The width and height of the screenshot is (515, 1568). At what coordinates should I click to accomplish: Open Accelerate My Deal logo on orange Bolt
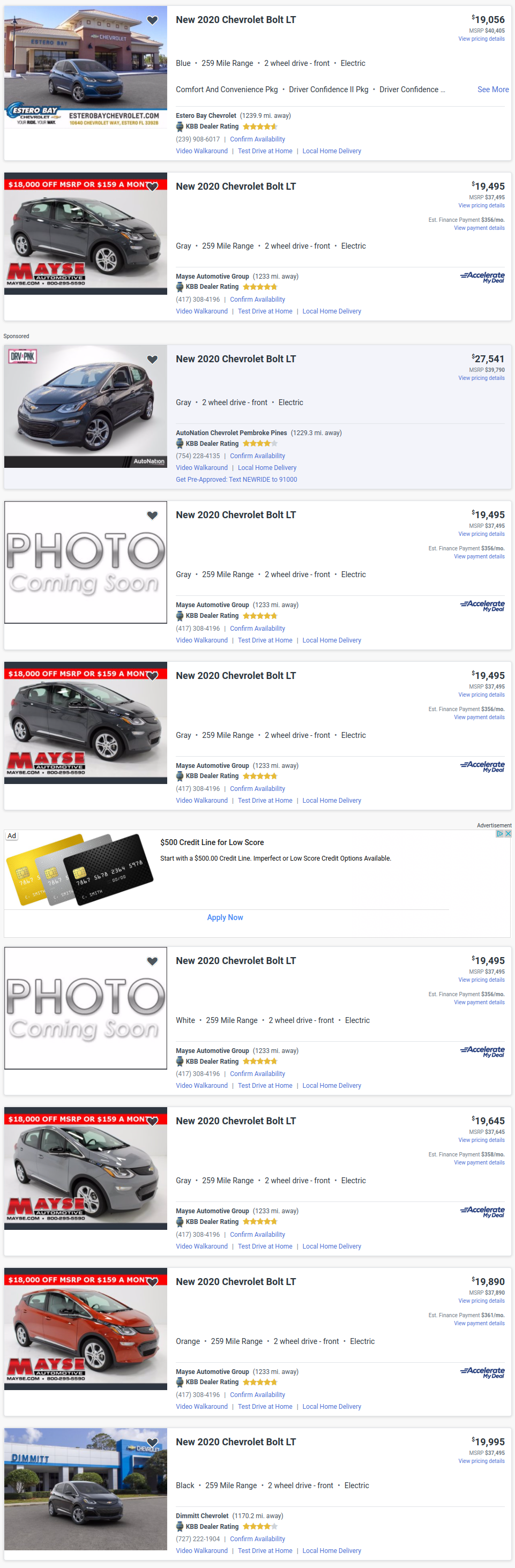[x=482, y=1373]
